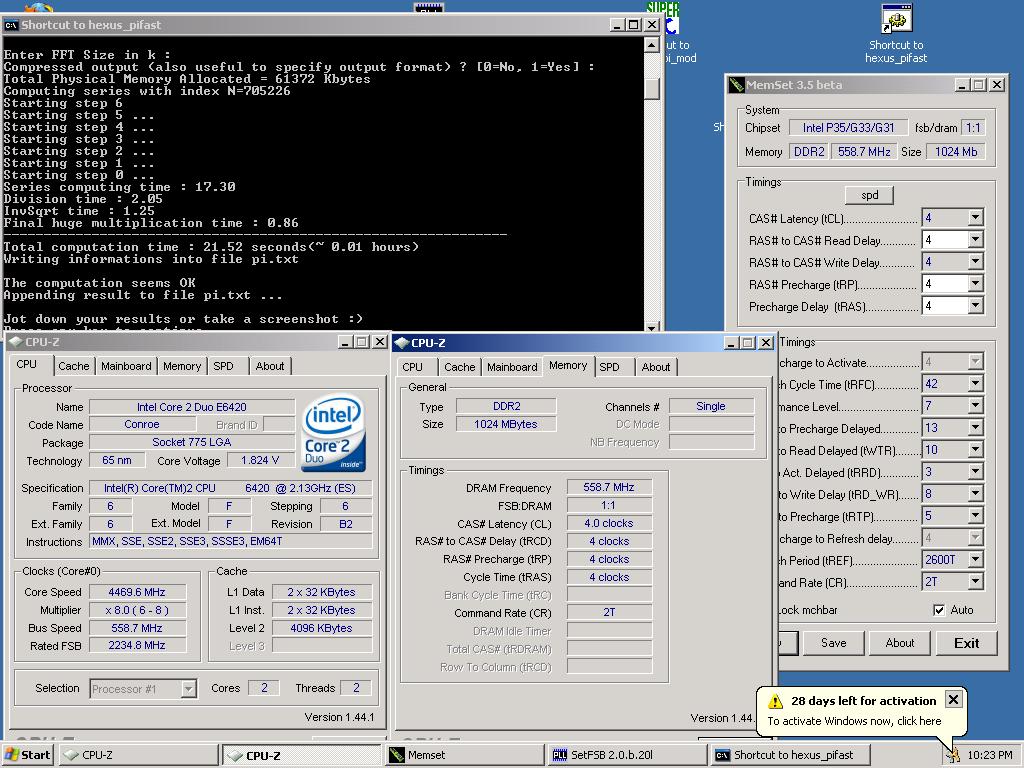Open Processor #1 selection dropdown

pyautogui.click(x=188, y=688)
